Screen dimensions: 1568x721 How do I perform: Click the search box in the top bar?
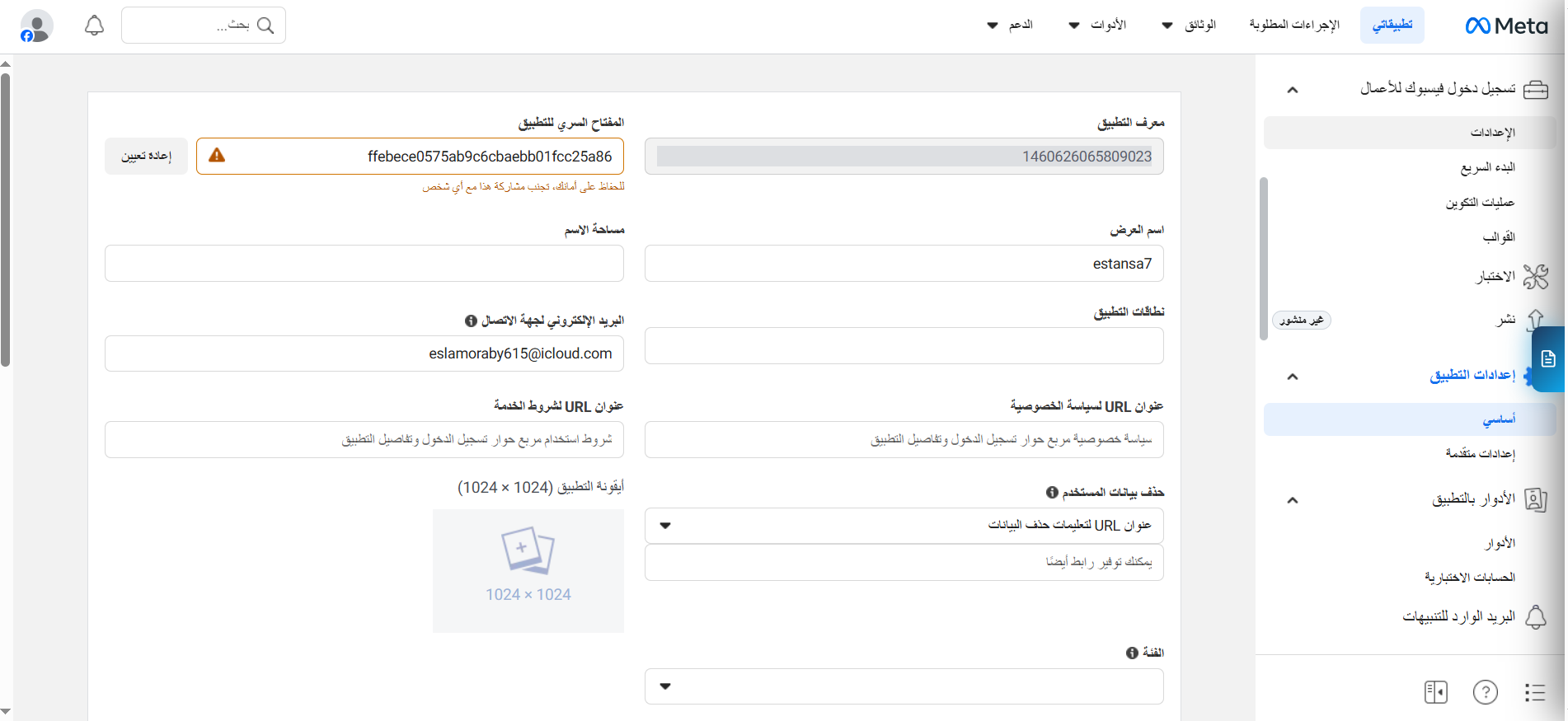click(x=204, y=26)
